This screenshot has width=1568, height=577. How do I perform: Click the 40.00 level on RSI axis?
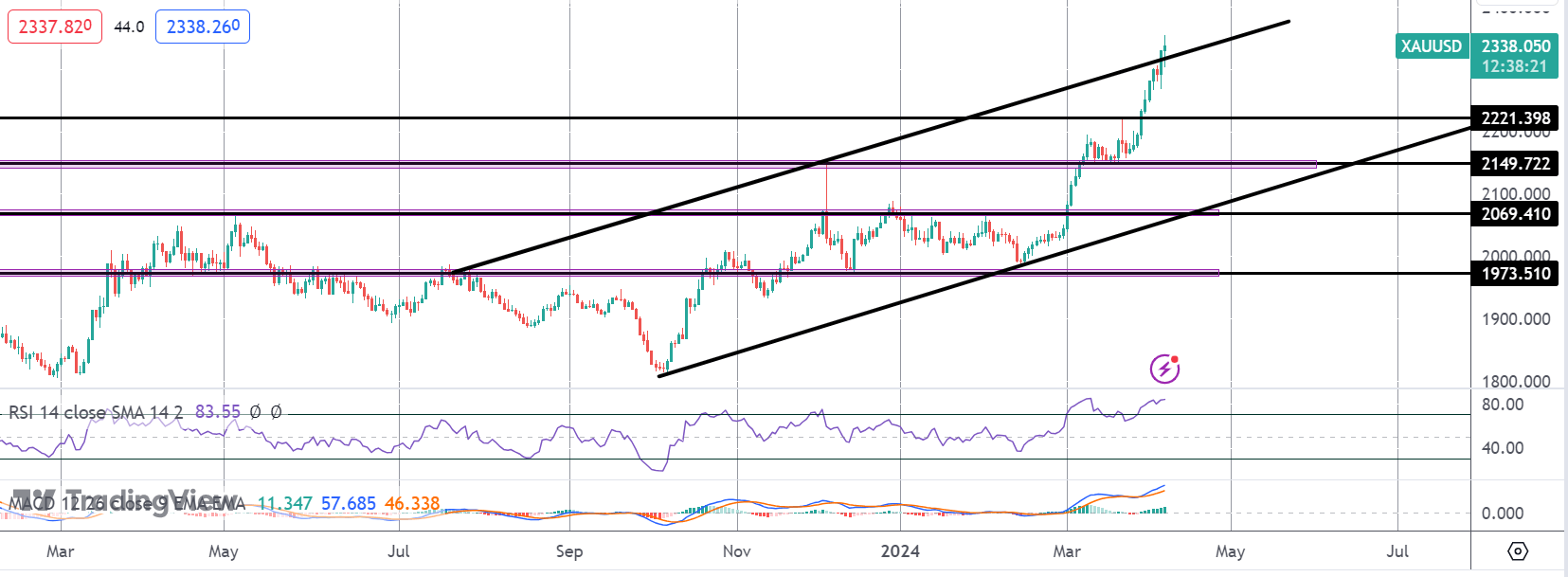(x=1503, y=448)
